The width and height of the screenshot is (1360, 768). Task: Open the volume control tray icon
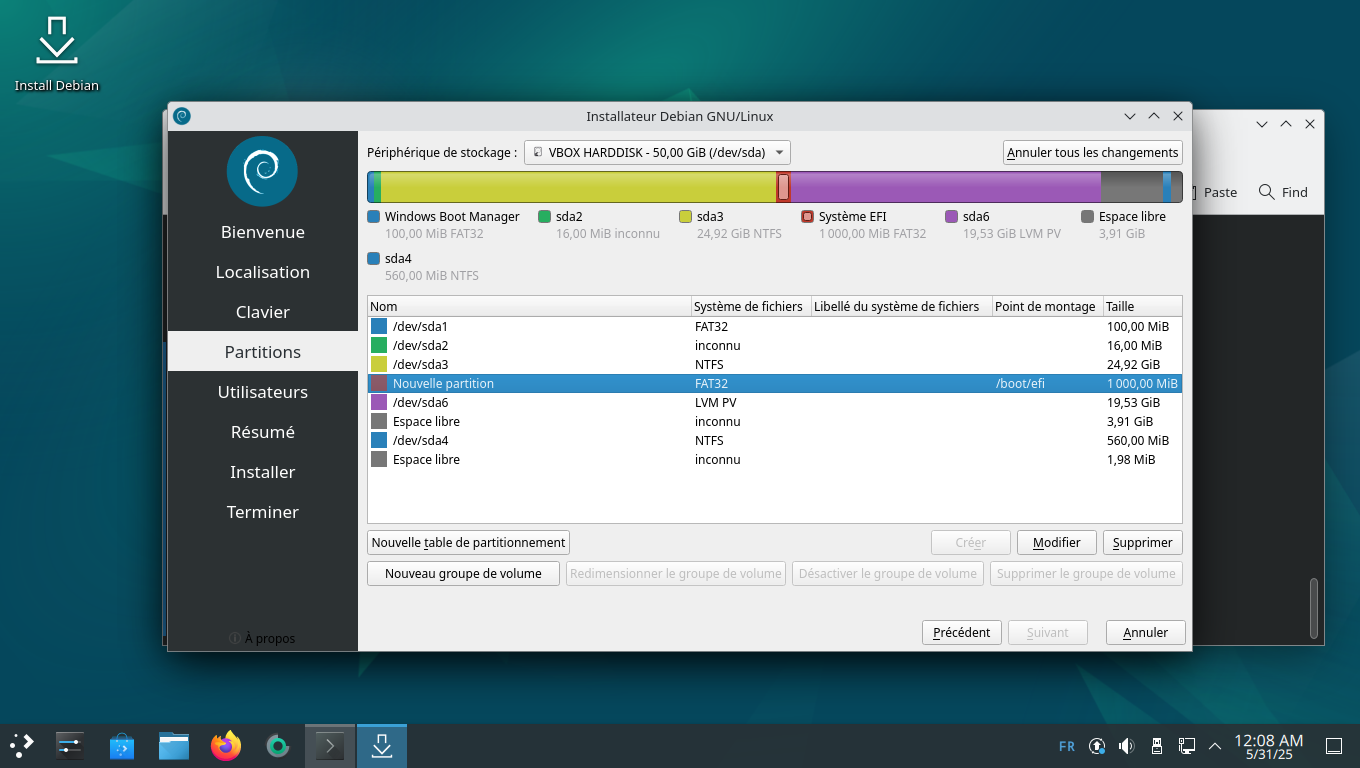coord(1127,746)
